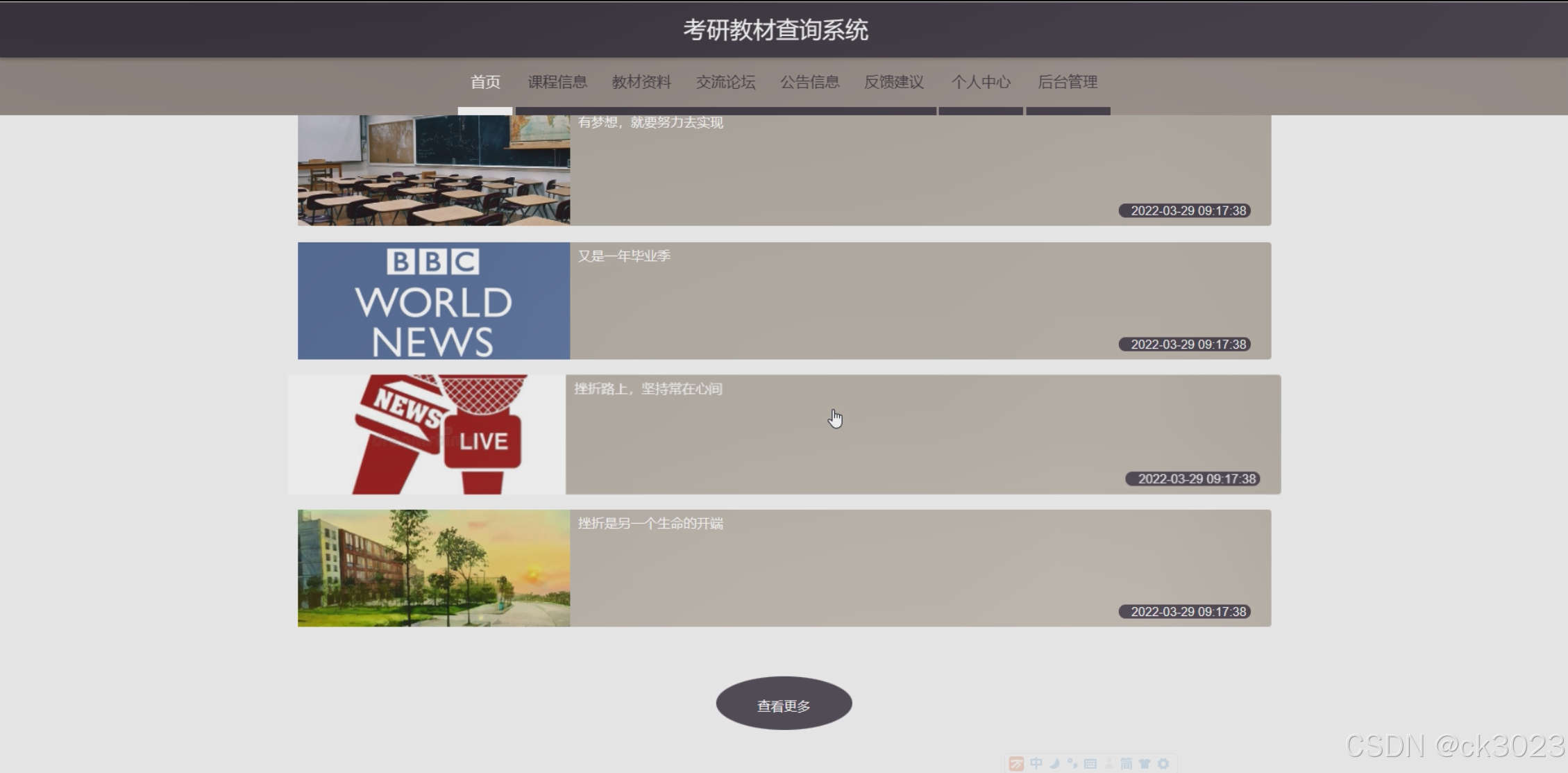Open the IME soft keyboard icon
This screenshot has width=1568, height=773.
coord(1090,763)
